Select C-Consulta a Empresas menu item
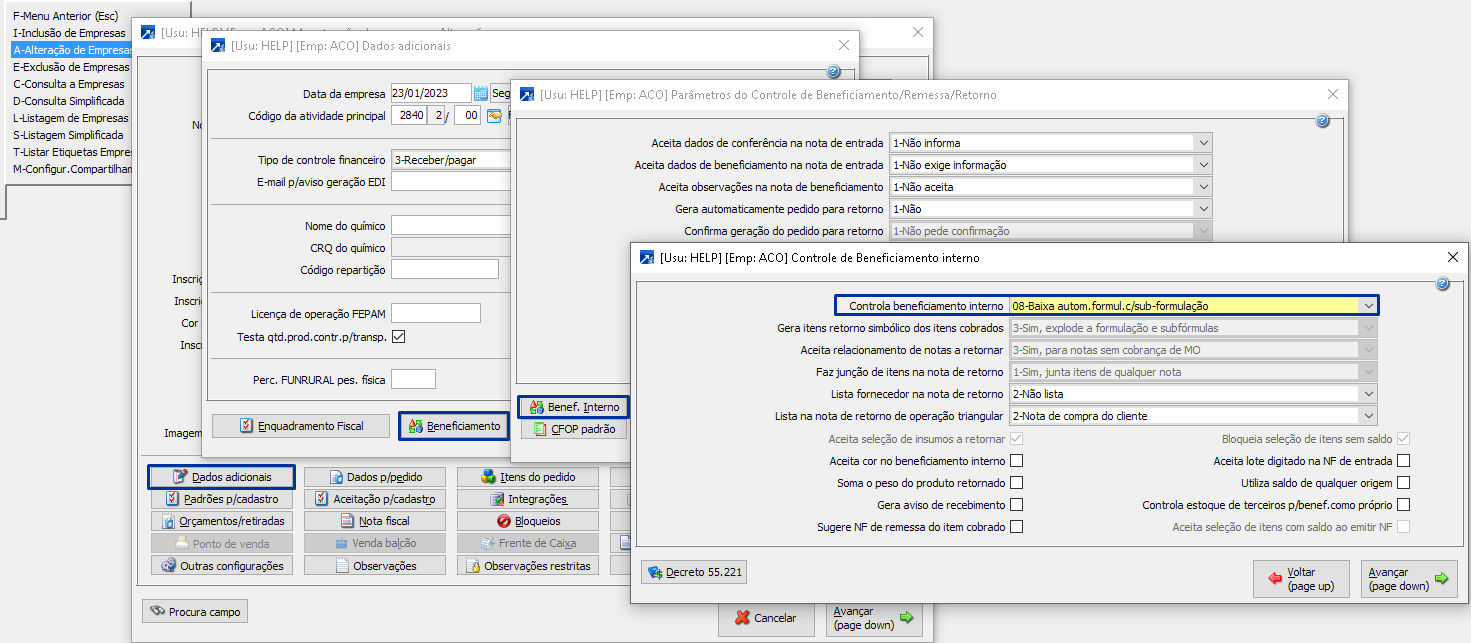 (69, 84)
